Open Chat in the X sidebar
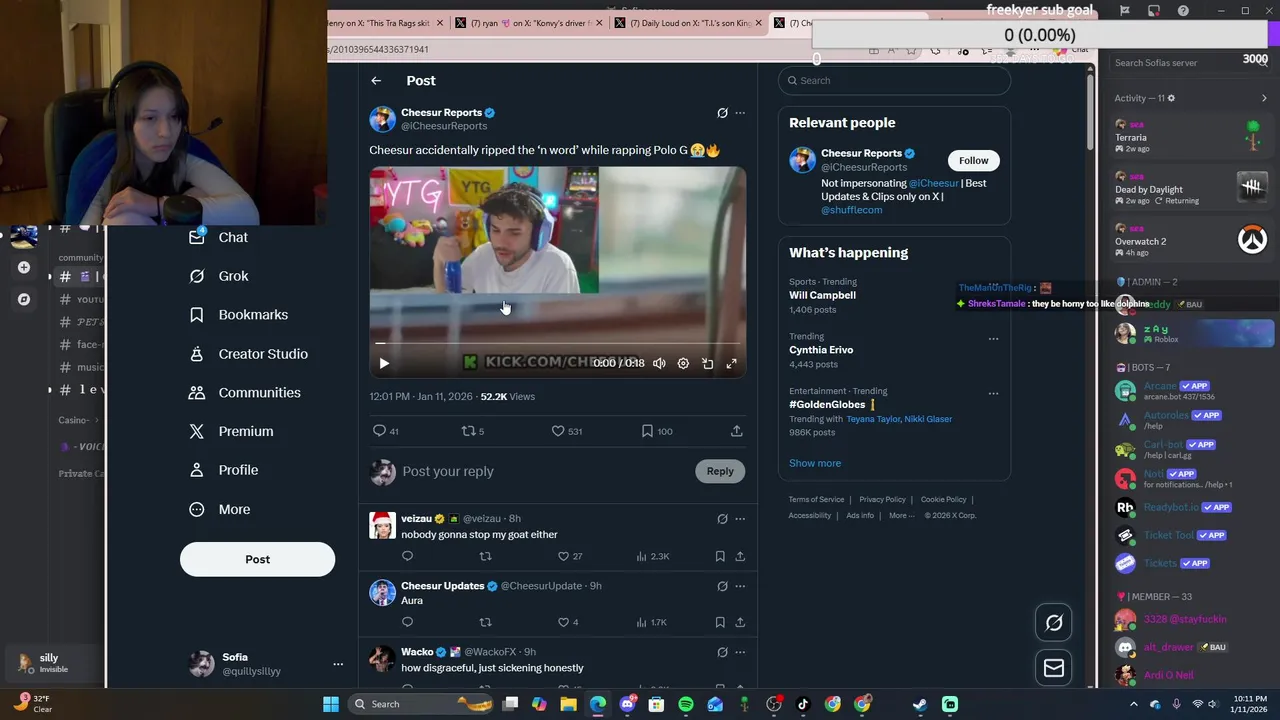This screenshot has height=720, width=1280. [218, 237]
